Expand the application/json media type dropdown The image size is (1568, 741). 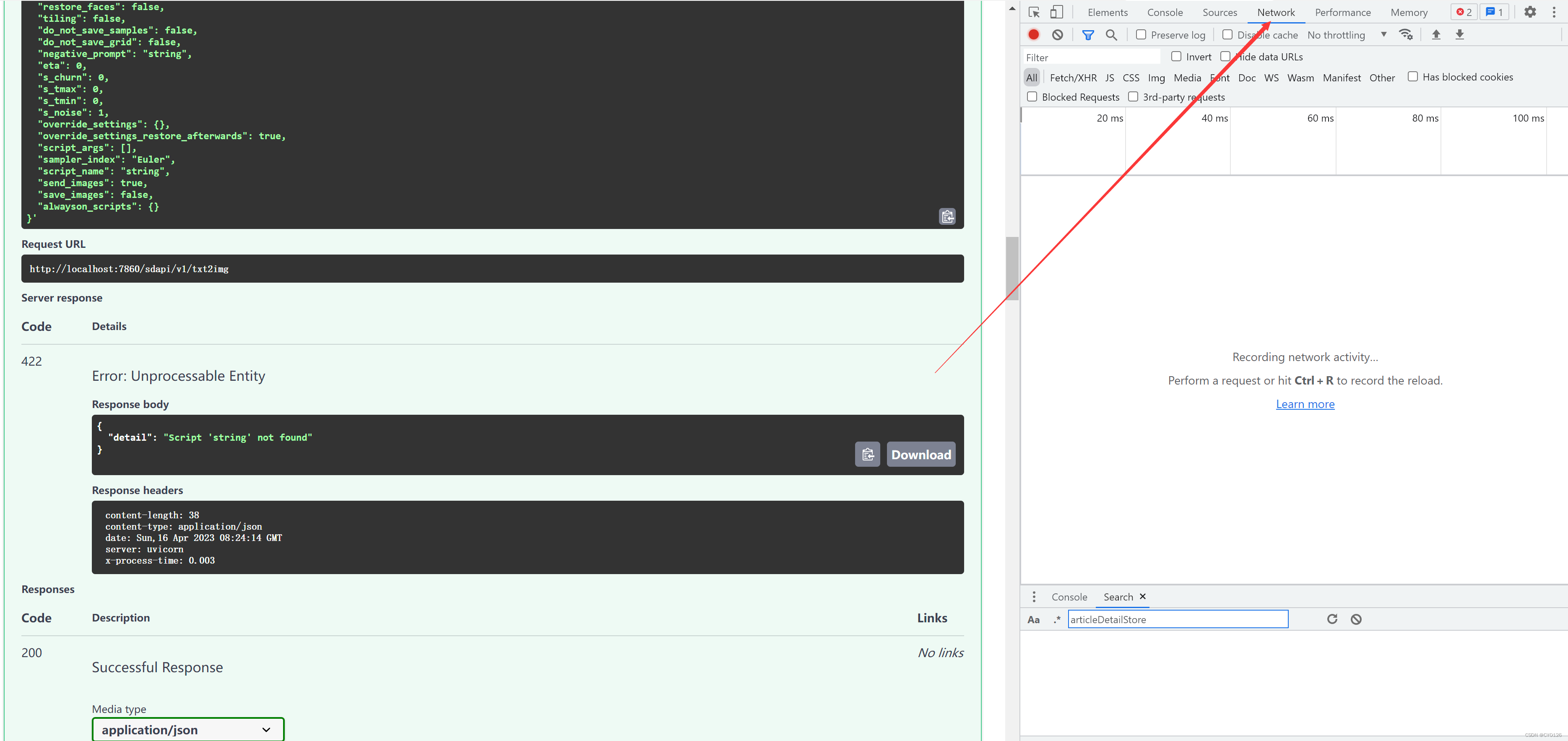187,729
